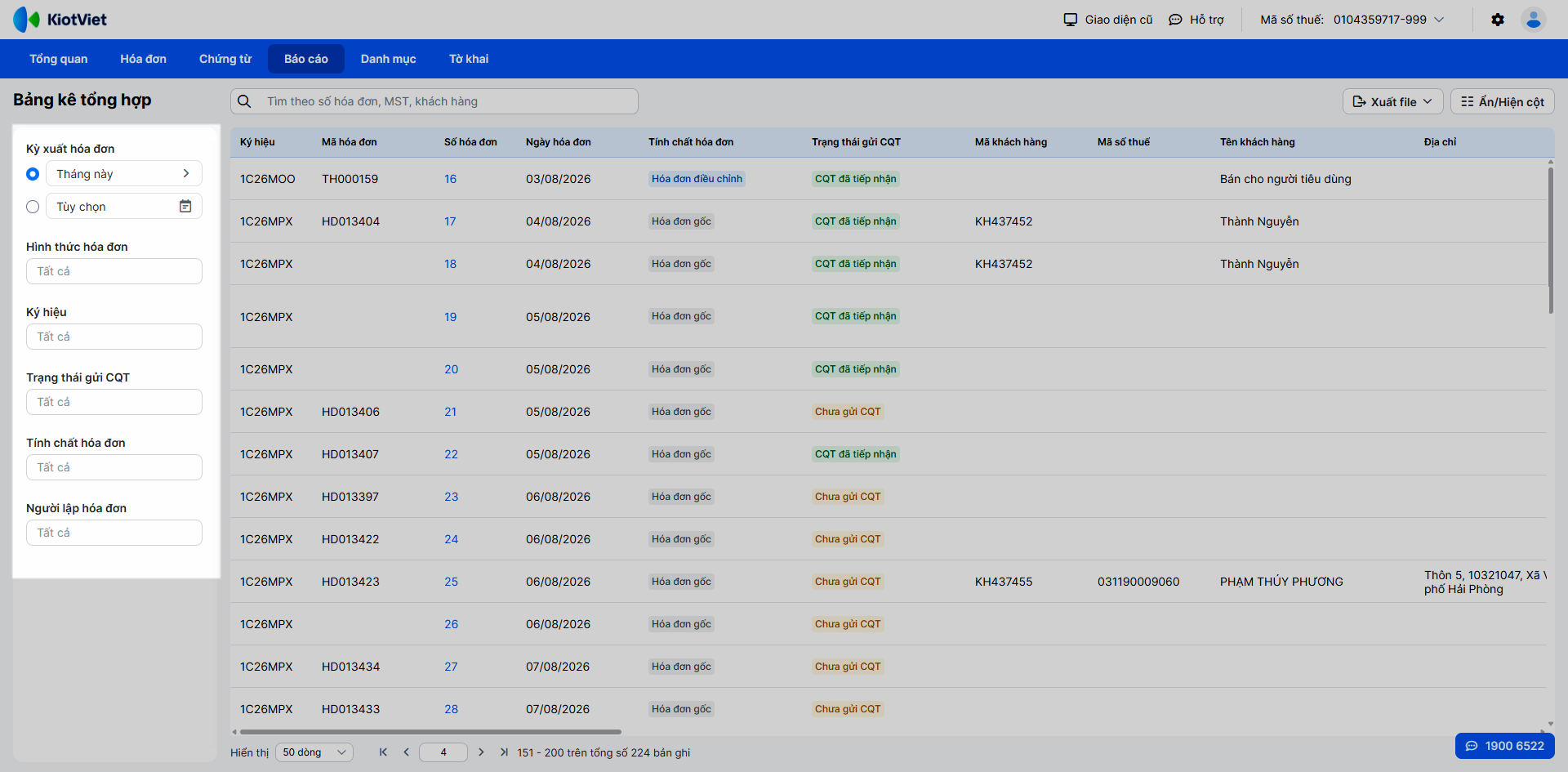Click the search magnifier icon
Screen dimensions: 1568x772
coord(244,101)
